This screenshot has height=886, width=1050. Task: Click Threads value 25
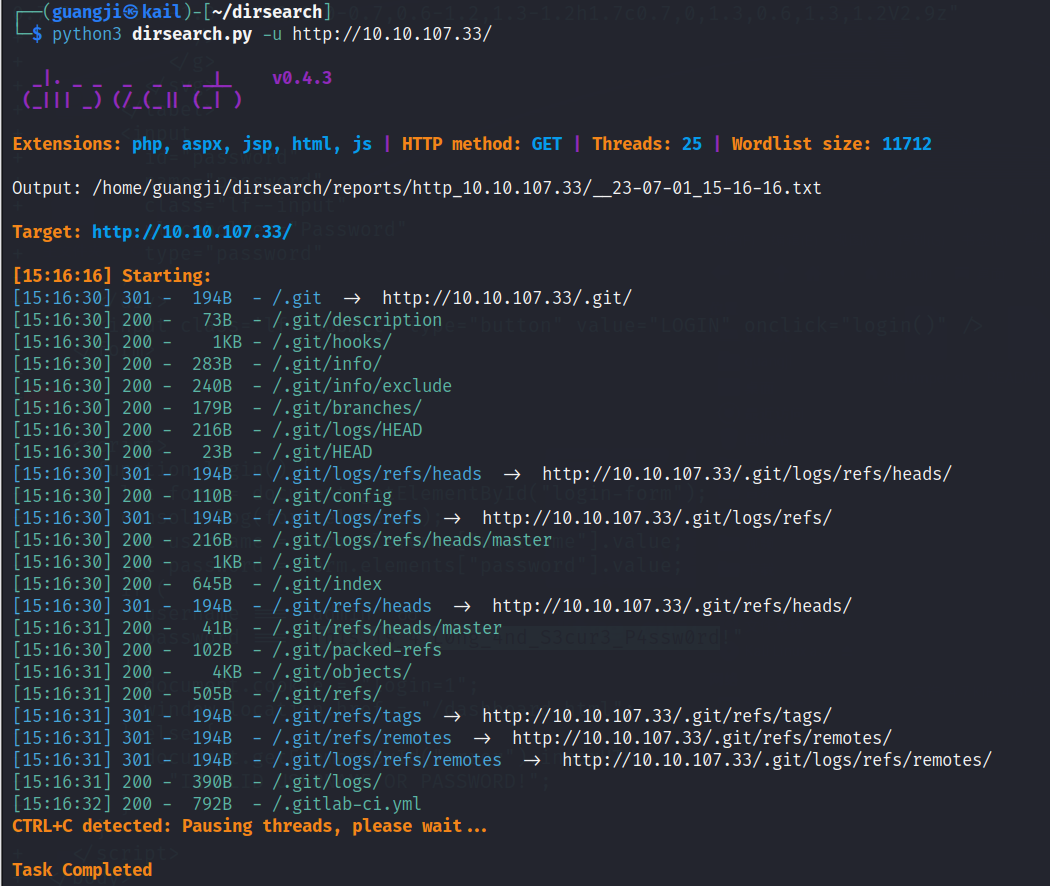[x=692, y=144]
